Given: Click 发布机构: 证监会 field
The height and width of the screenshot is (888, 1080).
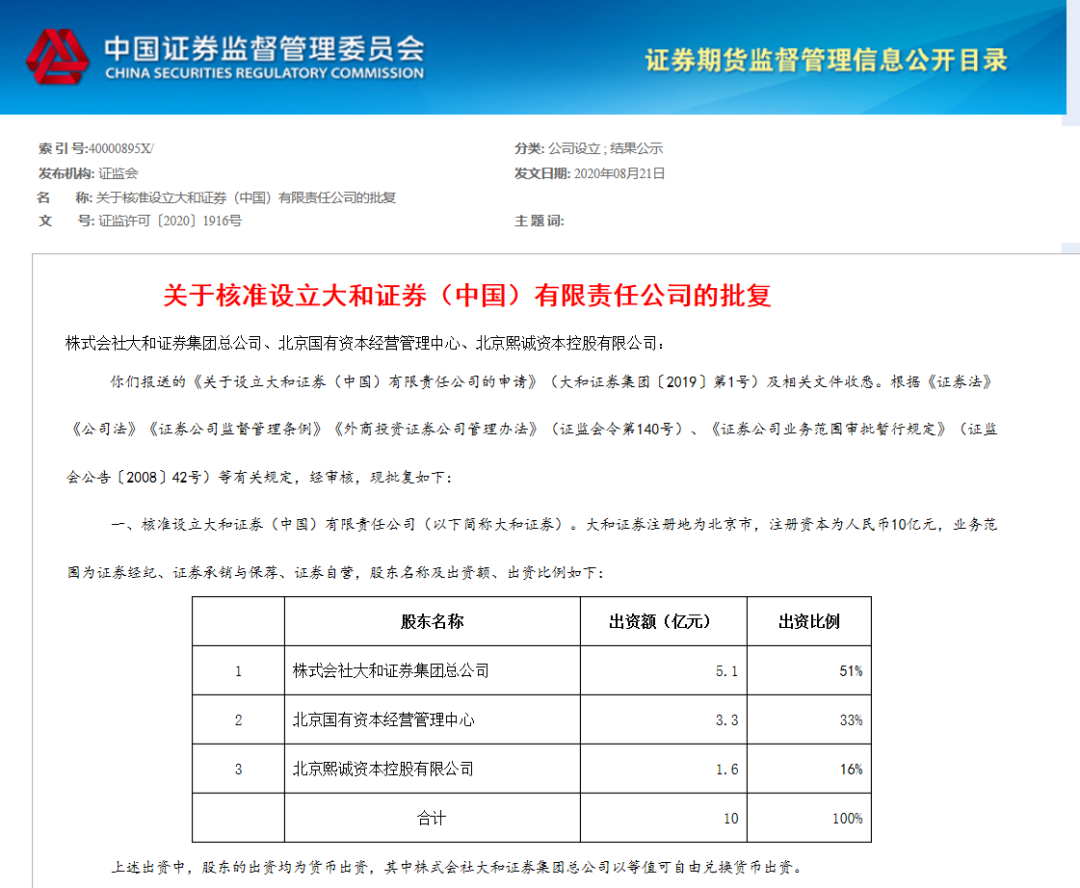Looking at the screenshot, I should point(88,173).
